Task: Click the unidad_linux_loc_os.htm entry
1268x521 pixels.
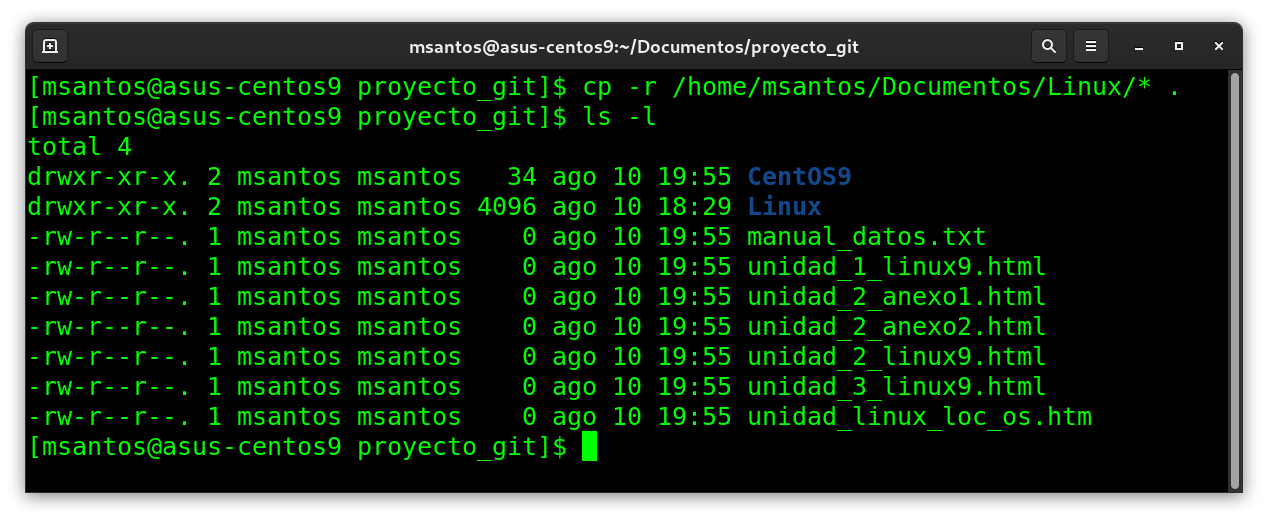Action: point(919,417)
